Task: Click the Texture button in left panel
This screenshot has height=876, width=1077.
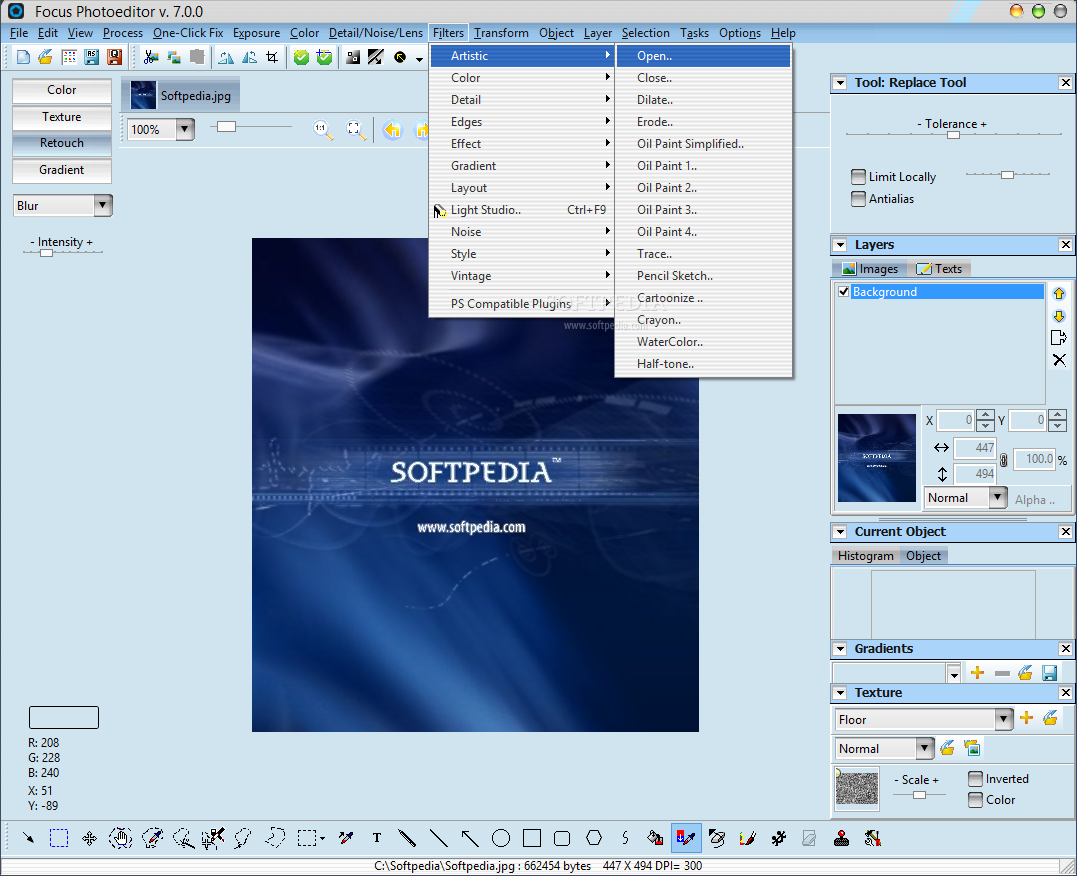Action: [x=62, y=117]
